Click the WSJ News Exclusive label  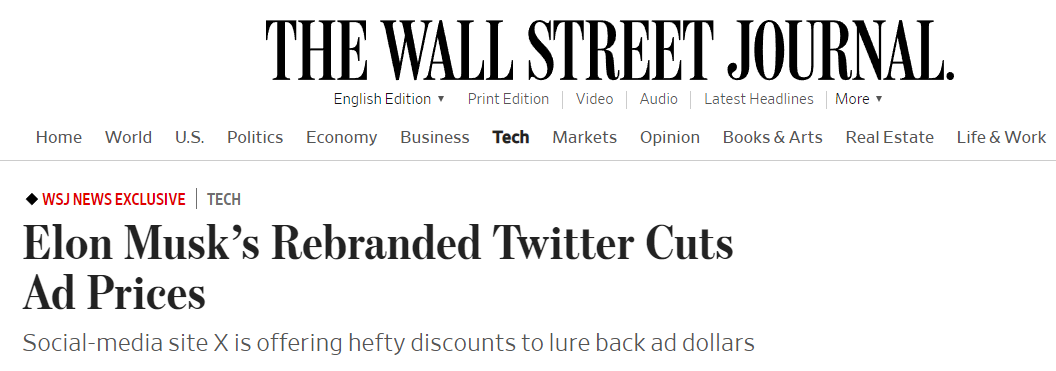(x=114, y=199)
